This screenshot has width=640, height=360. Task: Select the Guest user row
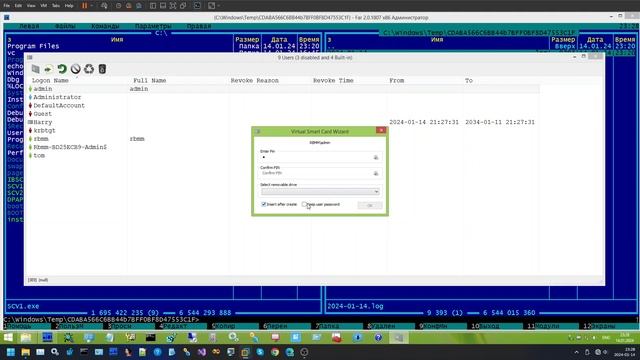284,114
